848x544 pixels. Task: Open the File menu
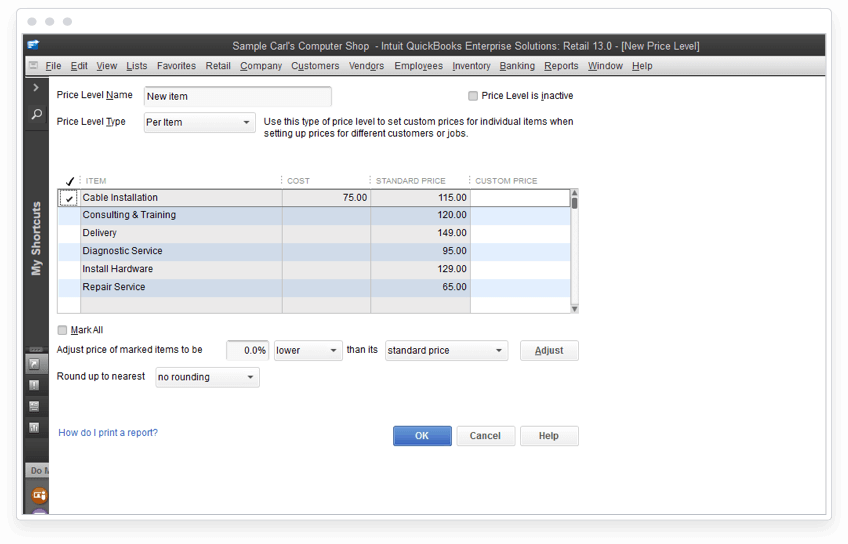[x=53, y=66]
